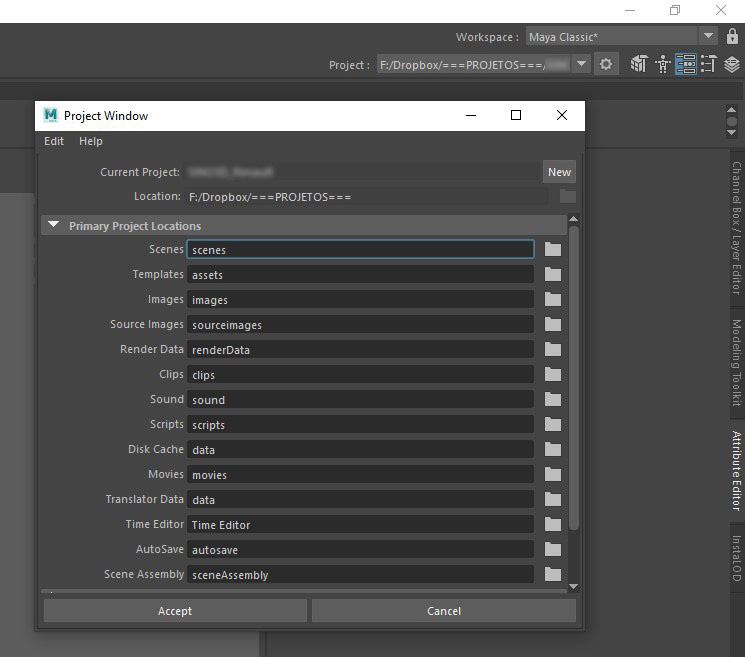Browse folder for Translator Data location
The height and width of the screenshot is (657, 745).
coord(553,500)
